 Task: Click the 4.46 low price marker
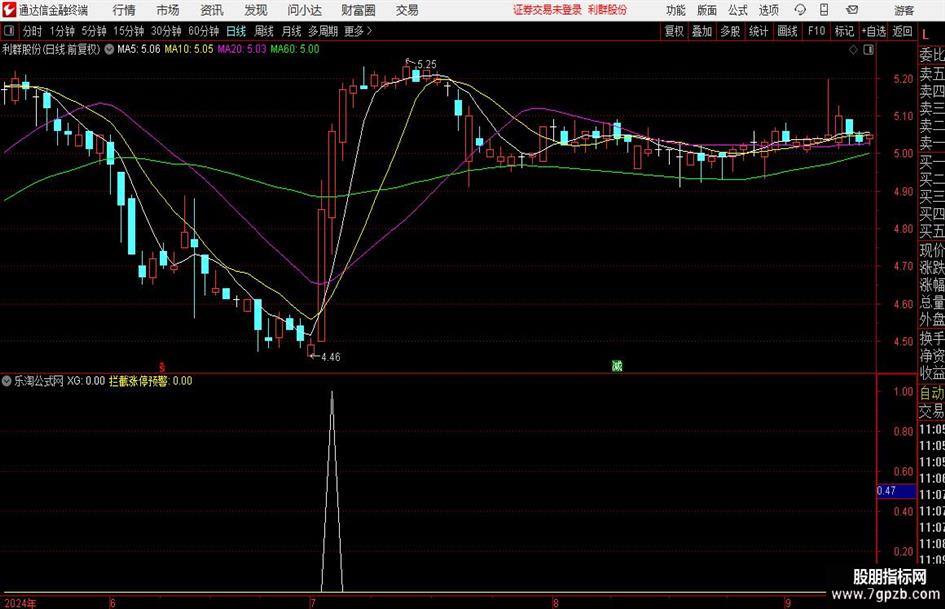[330, 357]
